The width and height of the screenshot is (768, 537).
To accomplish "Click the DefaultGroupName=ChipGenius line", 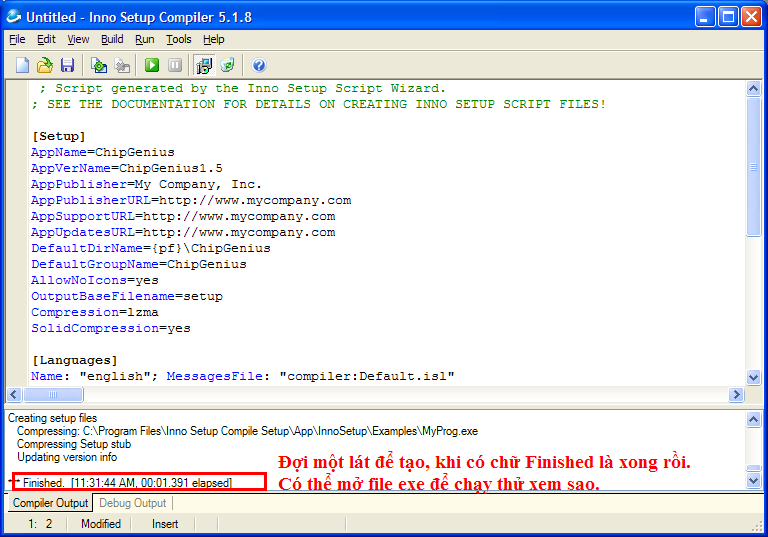I will (x=139, y=264).
